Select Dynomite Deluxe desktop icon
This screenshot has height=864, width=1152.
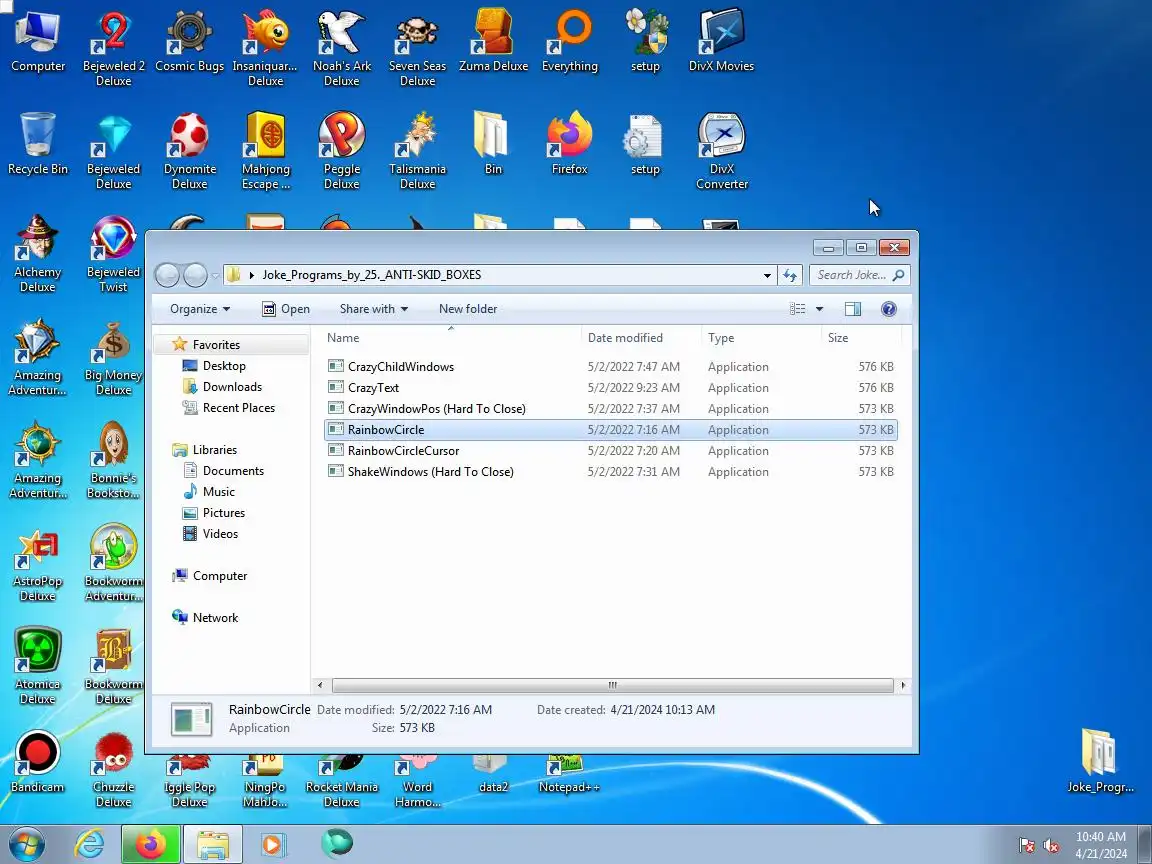point(190,150)
